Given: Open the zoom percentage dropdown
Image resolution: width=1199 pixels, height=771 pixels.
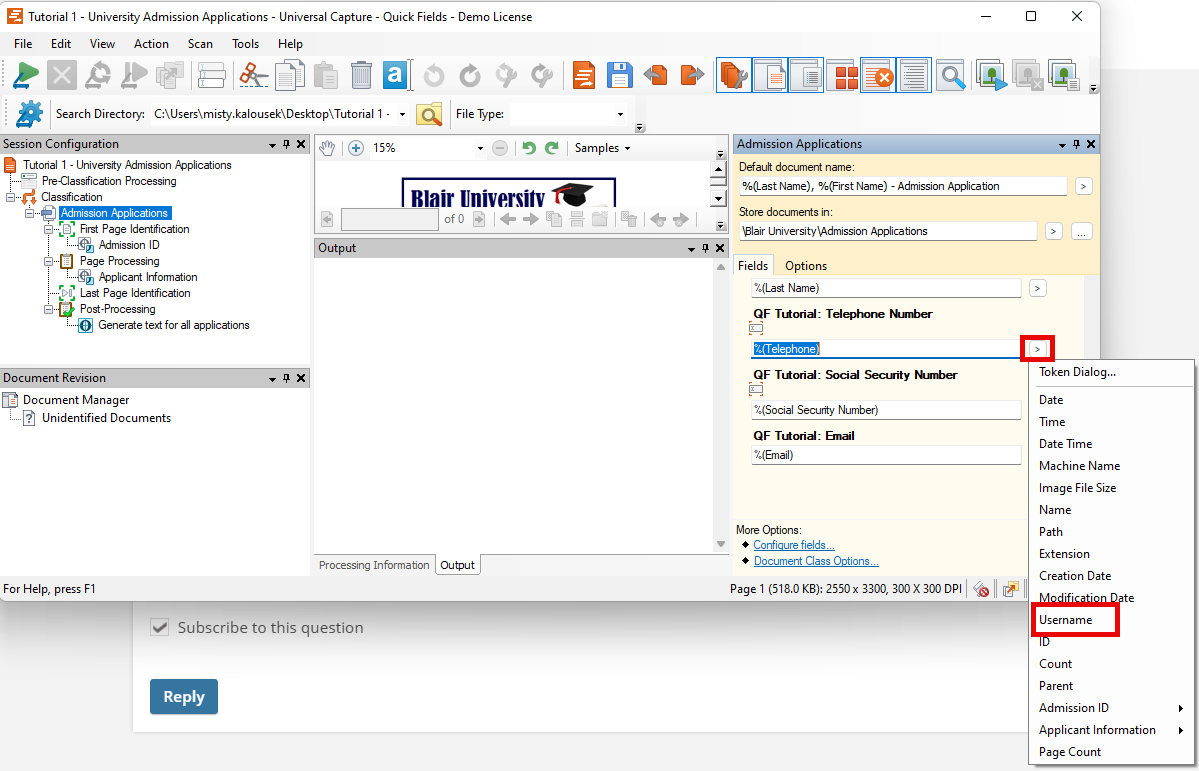Looking at the screenshot, I should [480, 148].
